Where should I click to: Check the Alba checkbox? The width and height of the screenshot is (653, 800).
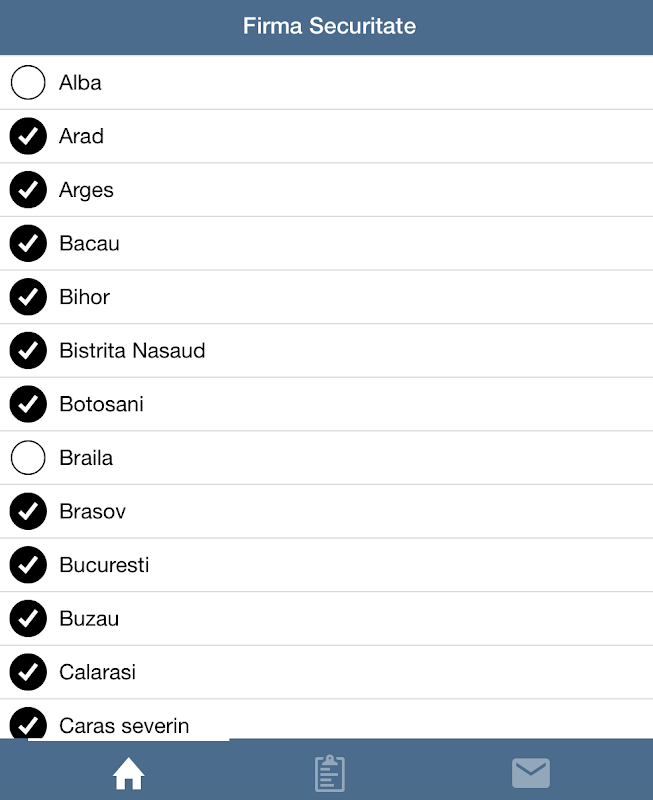coord(28,82)
